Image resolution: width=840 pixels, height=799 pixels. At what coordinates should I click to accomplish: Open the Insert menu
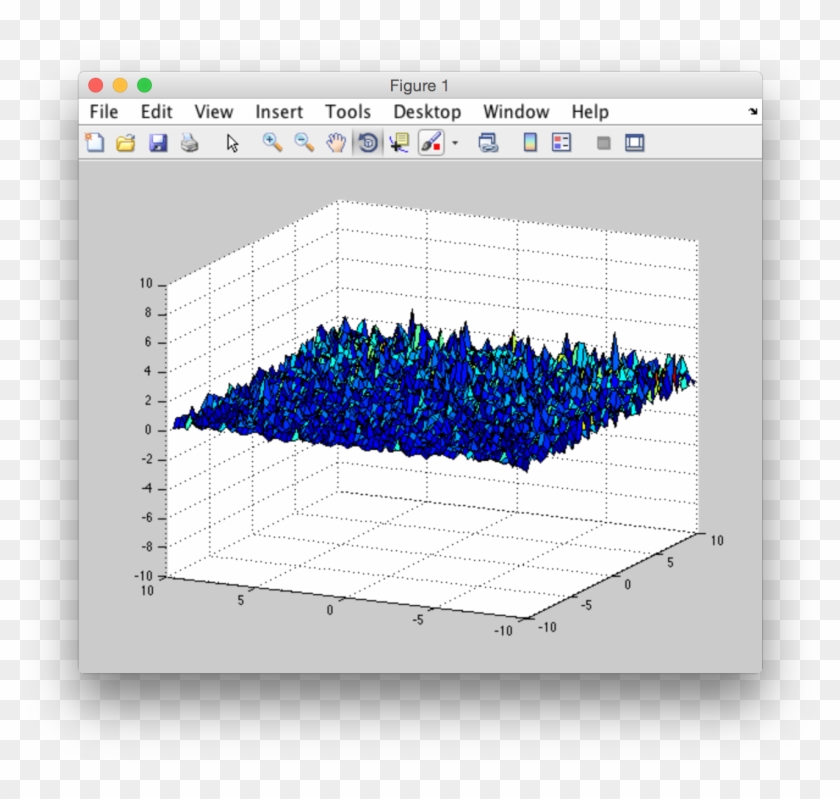(x=278, y=112)
